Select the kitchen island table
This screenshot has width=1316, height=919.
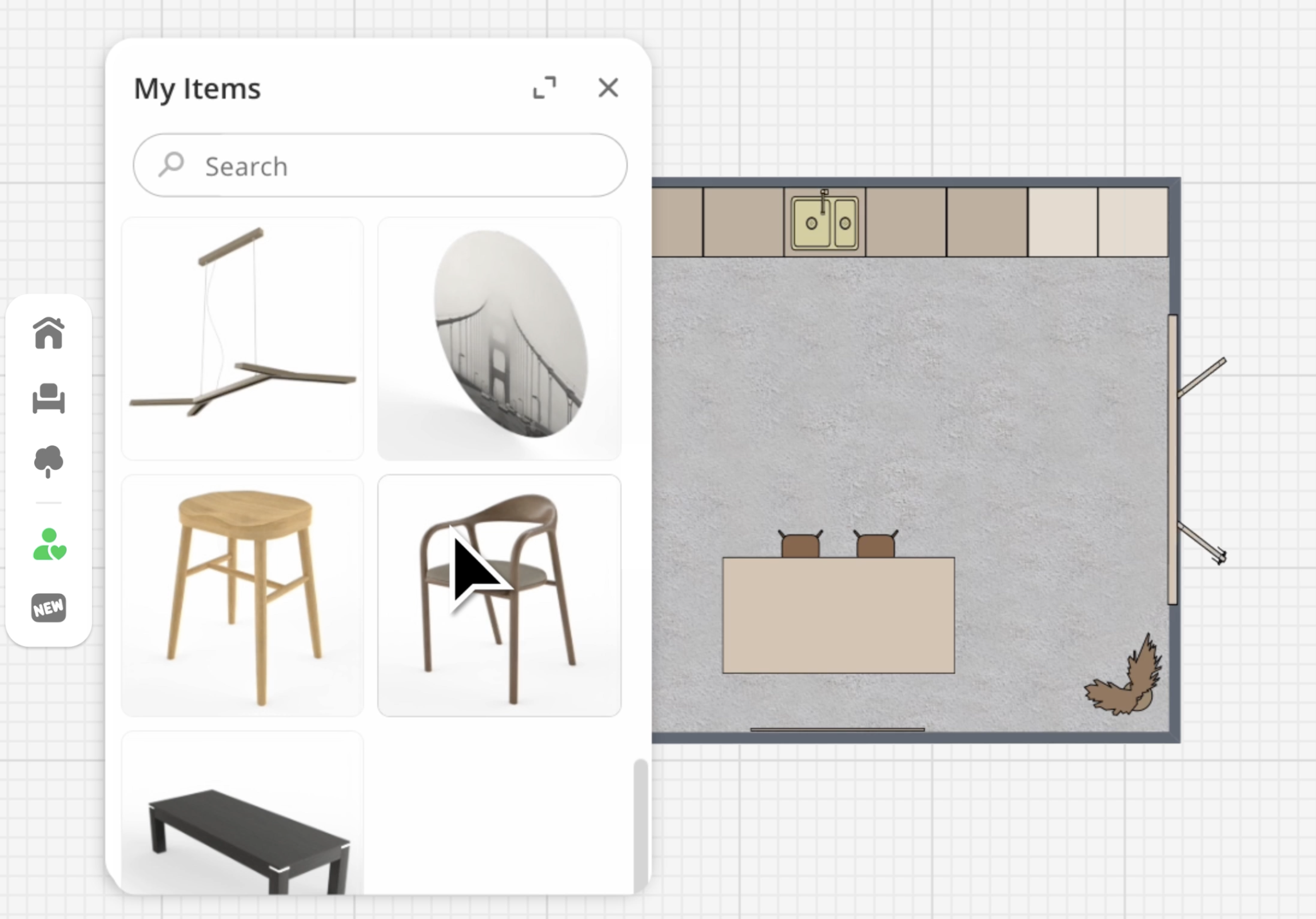(x=838, y=616)
